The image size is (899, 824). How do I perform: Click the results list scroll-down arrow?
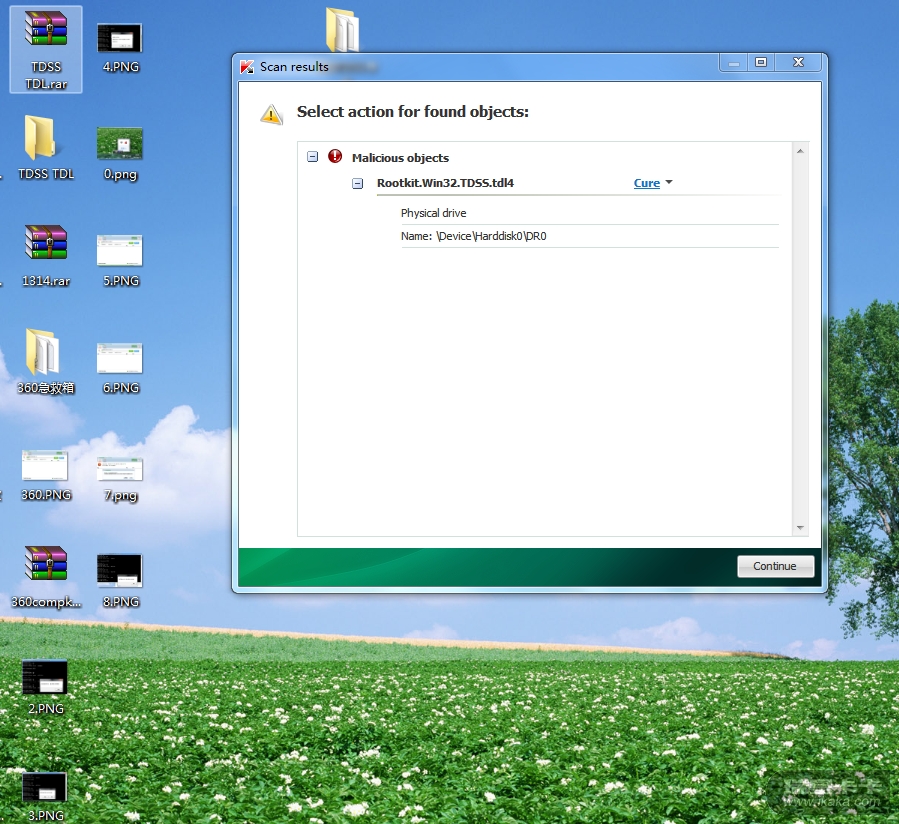800,527
